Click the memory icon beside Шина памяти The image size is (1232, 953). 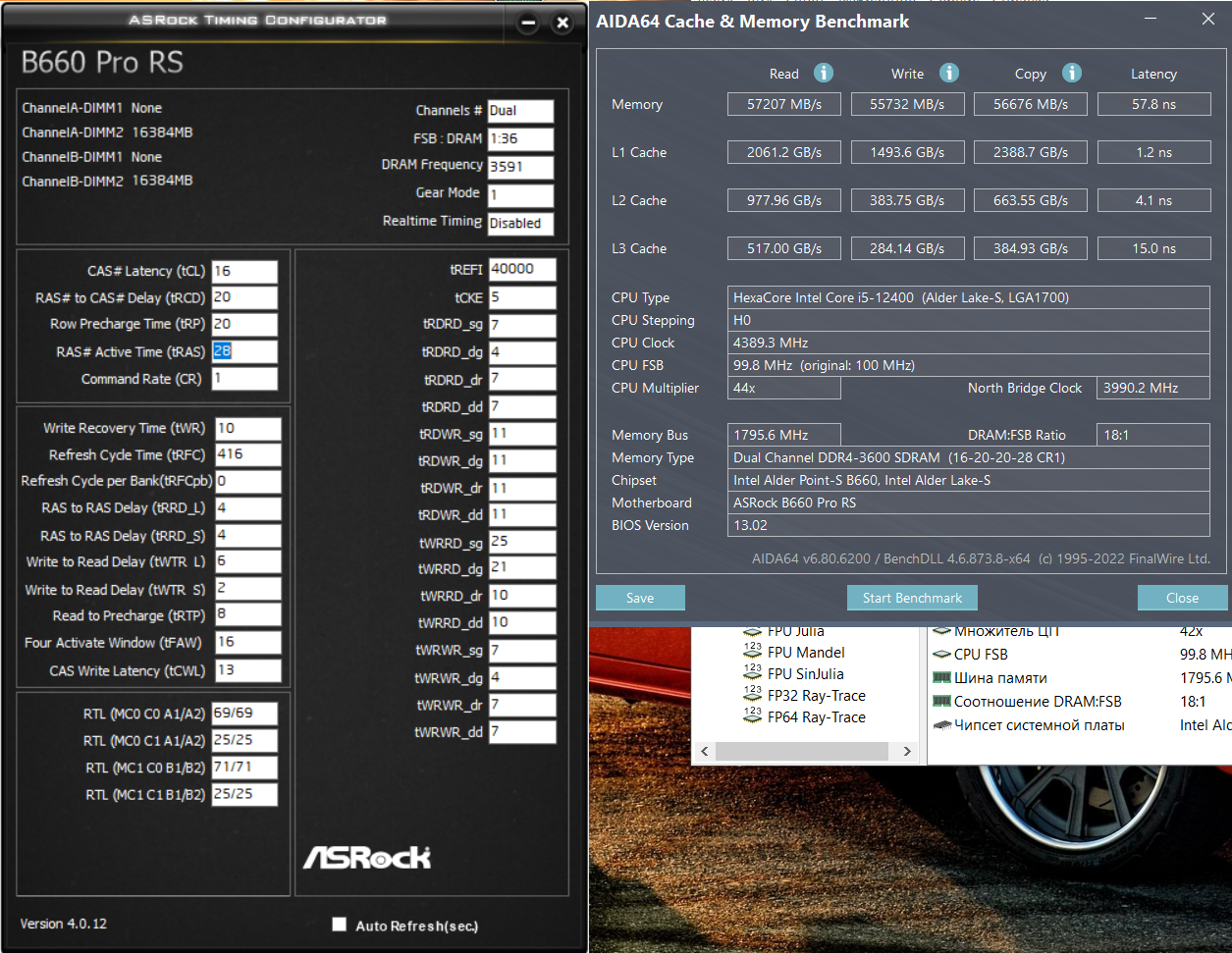coord(941,677)
